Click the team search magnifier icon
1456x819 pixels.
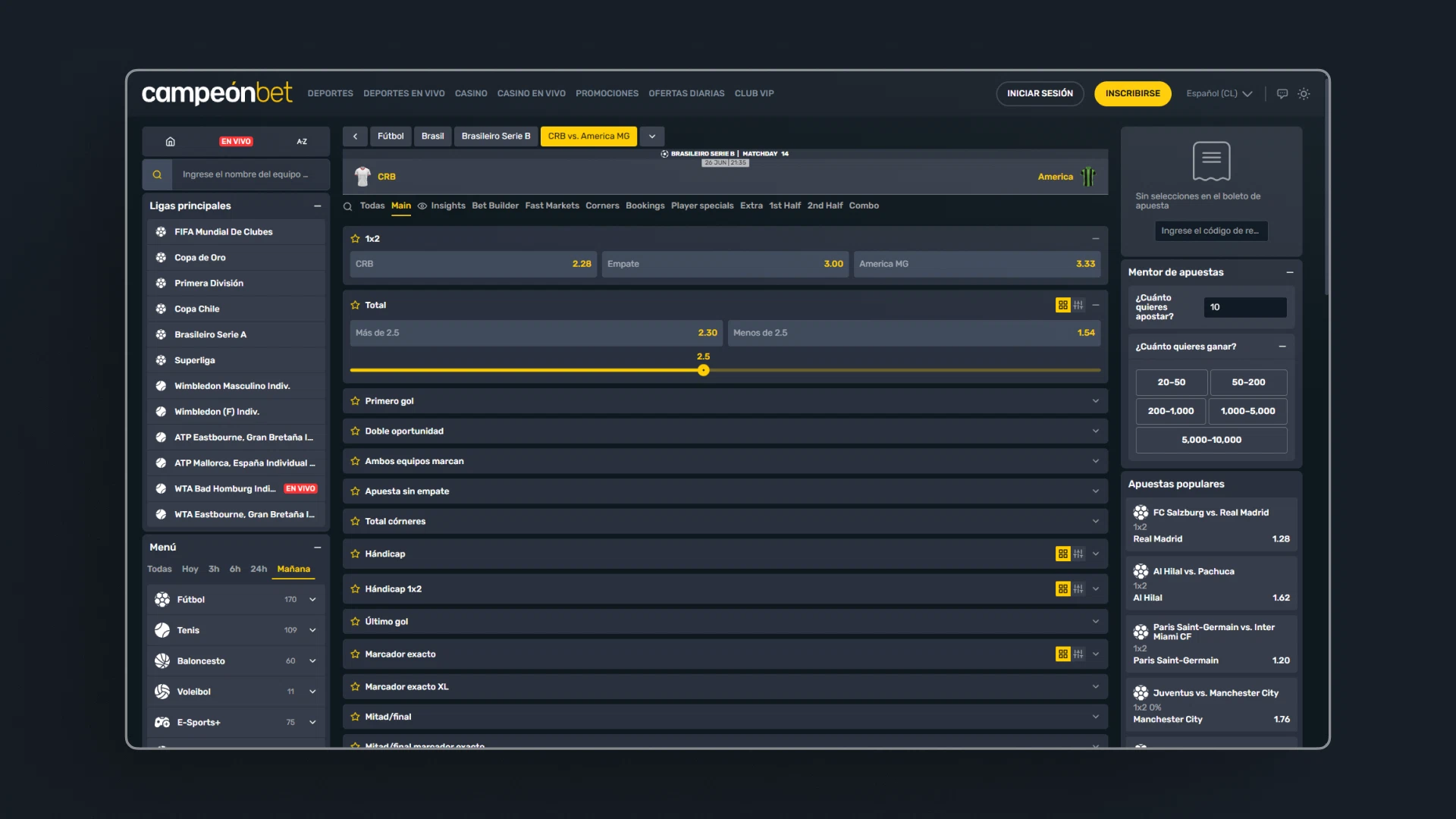pos(157,174)
